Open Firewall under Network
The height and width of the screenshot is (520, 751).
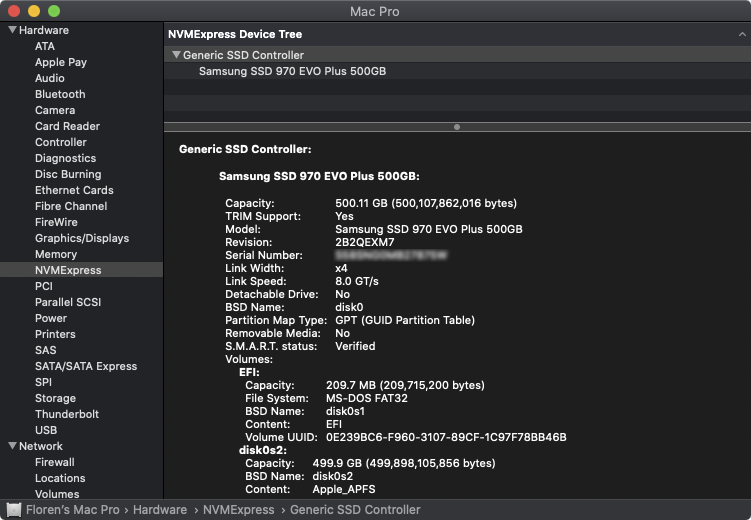55,462
